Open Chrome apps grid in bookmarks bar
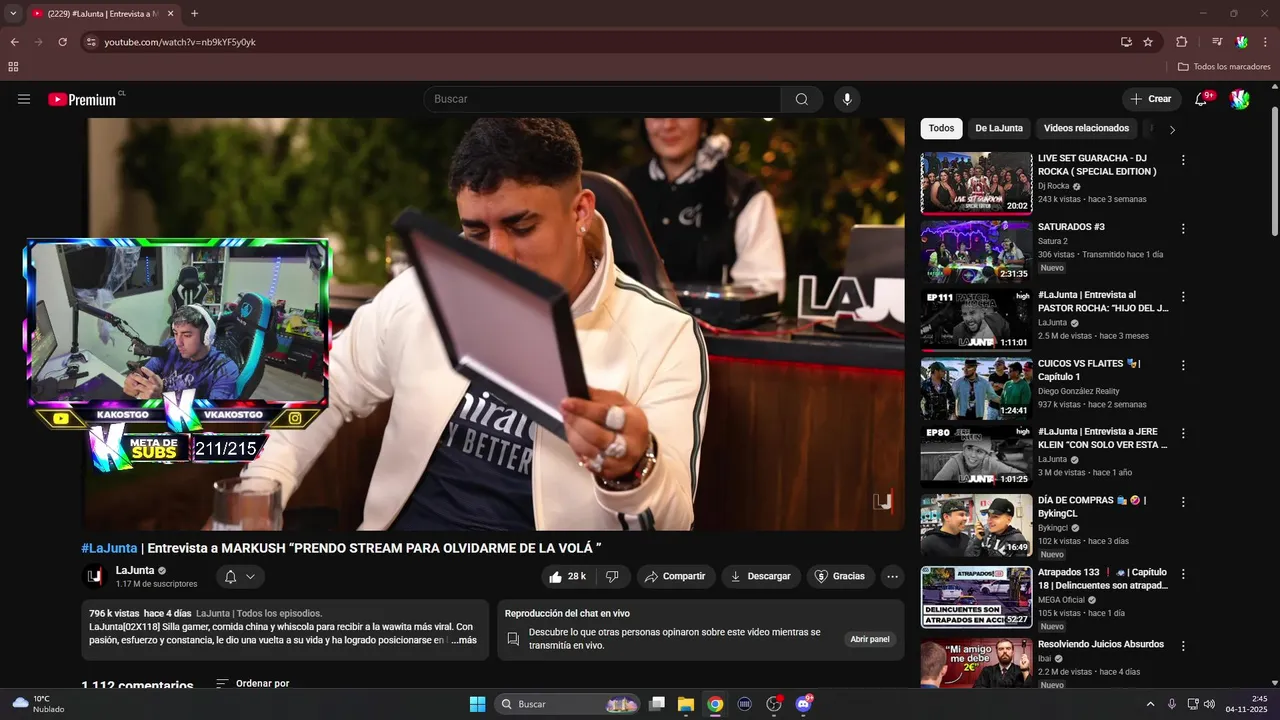 tap(13, 67)
